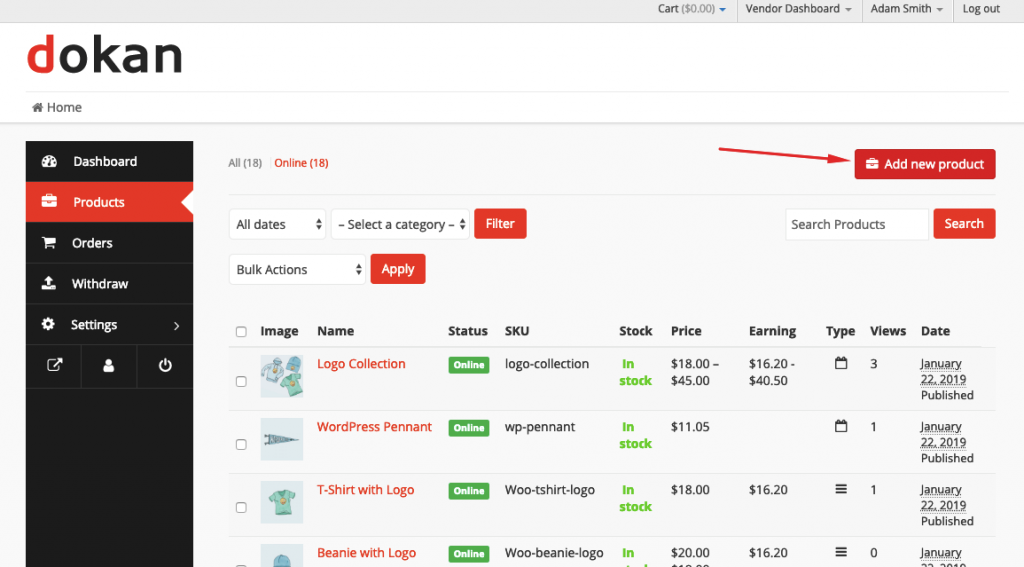The width and height of the screenshot is (1024, 567).
Task: Click the SKU column header
Action: click(517, 331)
